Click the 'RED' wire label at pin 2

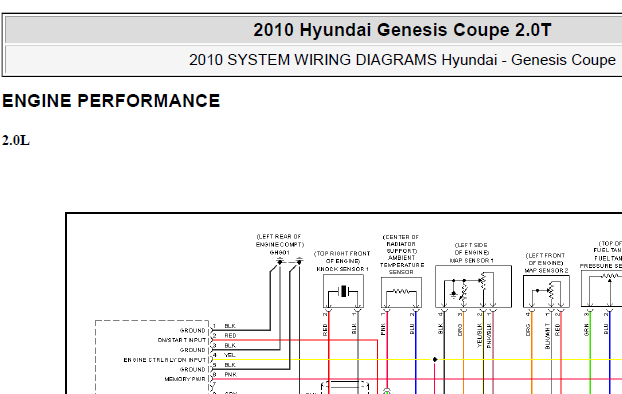click(230, 336)
